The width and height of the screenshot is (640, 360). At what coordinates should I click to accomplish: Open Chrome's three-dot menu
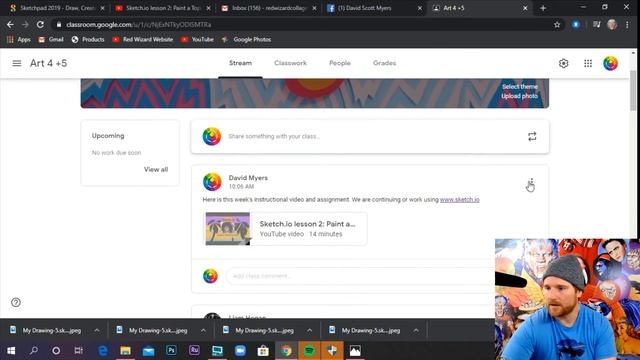[627, 24]
